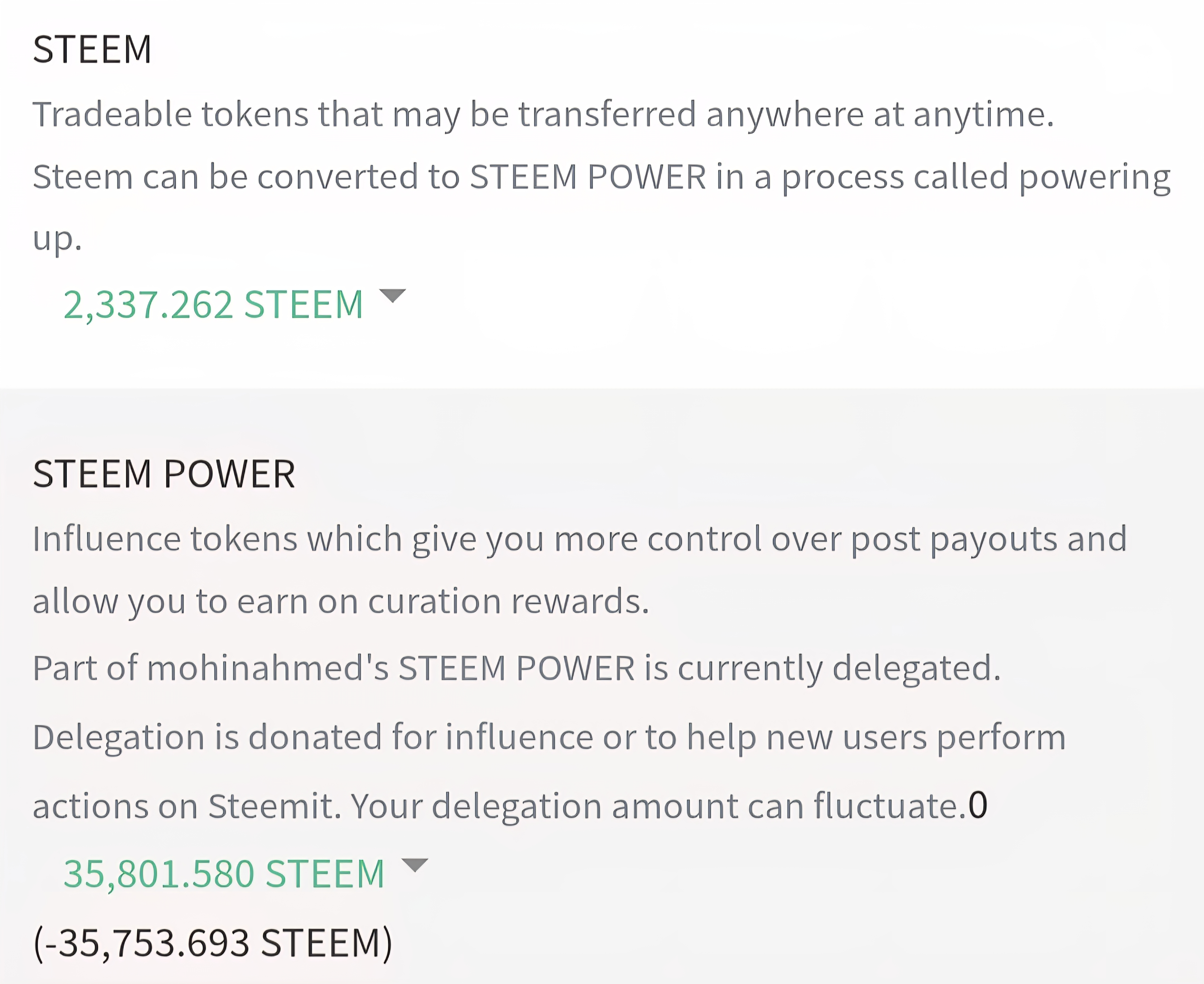1204x984 pixels.
Task: Click the '0' after 'fluctuate.'
Action: pos(978,805)
